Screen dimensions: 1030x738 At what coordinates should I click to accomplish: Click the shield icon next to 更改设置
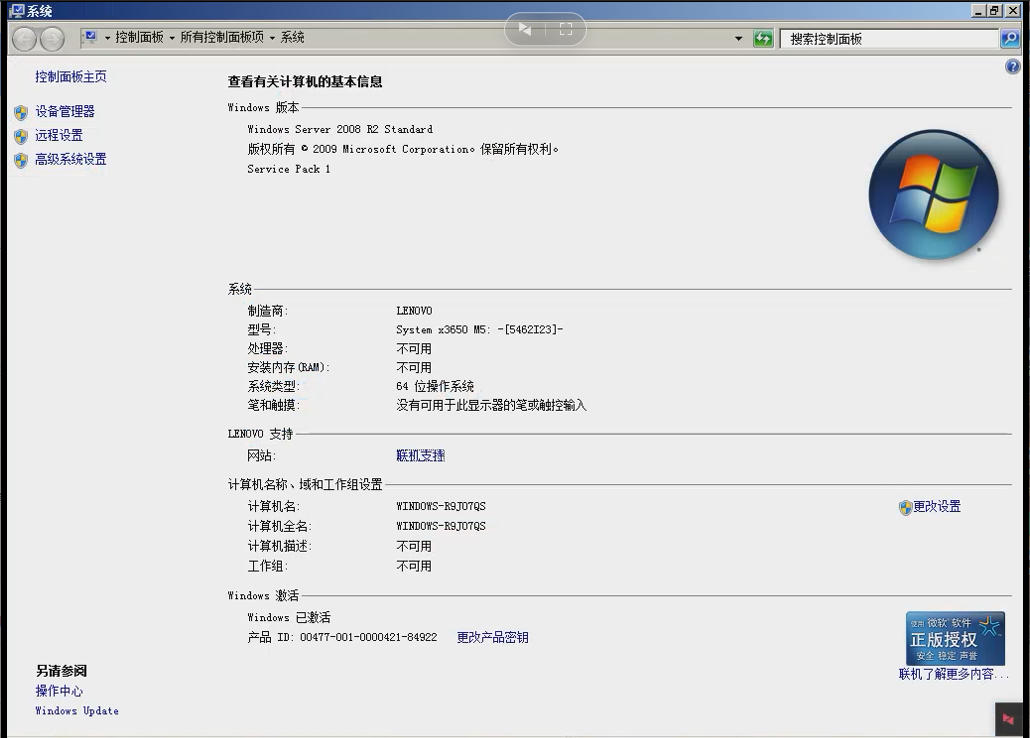tap(905, 507)
